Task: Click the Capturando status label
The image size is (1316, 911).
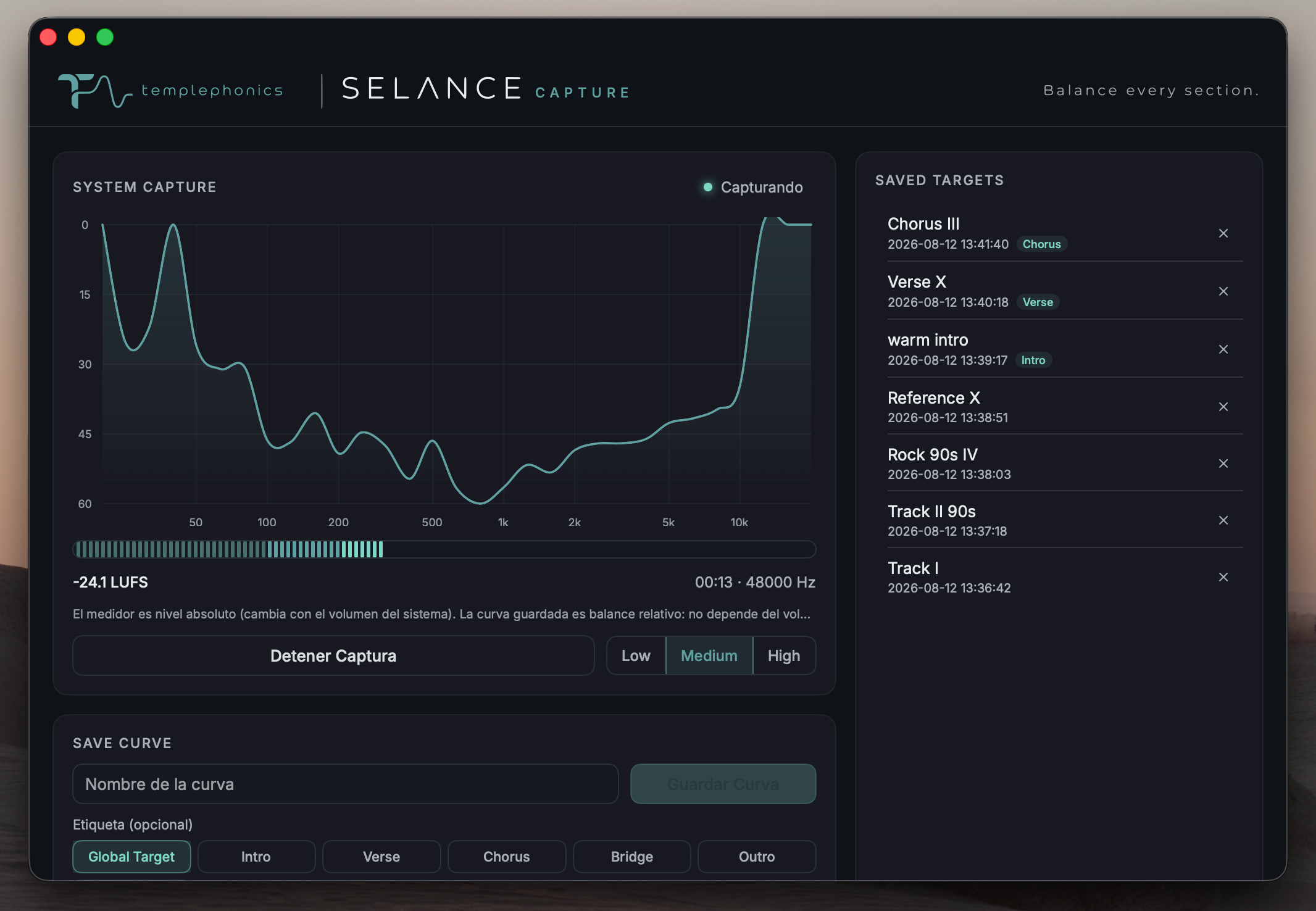Action: (x=762, y=187)
